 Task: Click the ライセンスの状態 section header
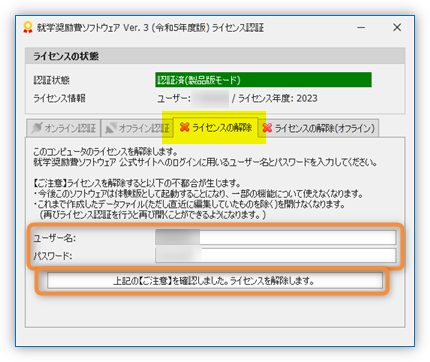pyautogui.click(x=215, y=56)
